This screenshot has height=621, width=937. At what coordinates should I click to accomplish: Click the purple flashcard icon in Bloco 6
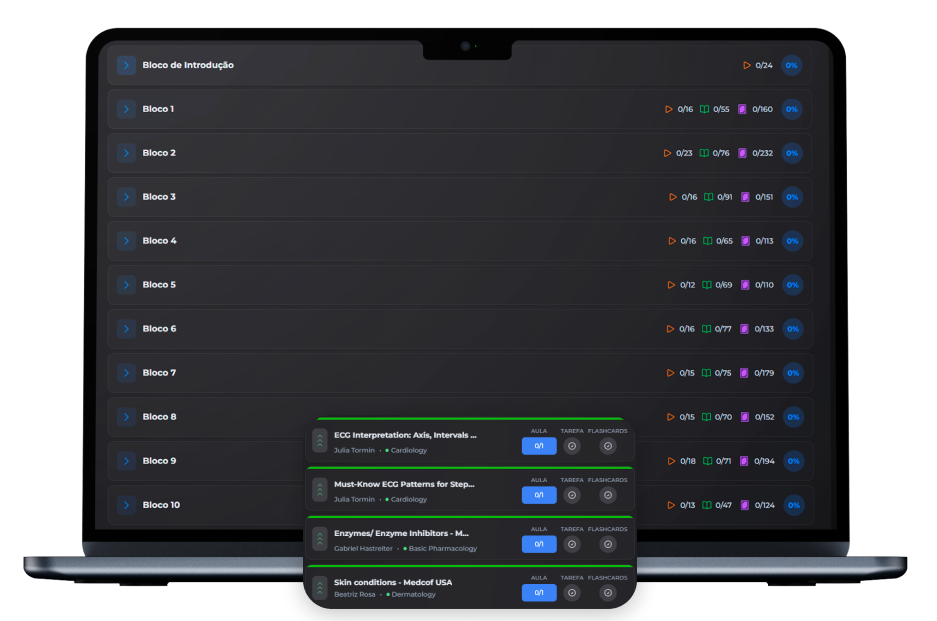pyautogui.click(x=744, y=329)
